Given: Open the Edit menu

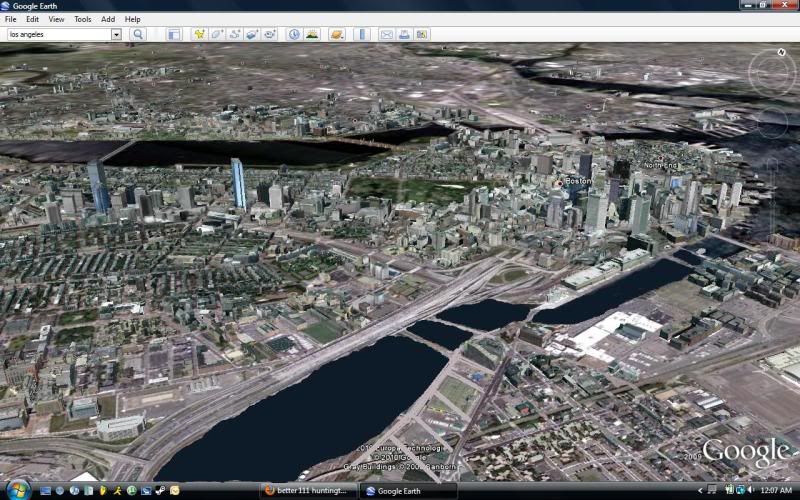Looking at the screenshot, I should pyautogui.click(x=32, y=19).
